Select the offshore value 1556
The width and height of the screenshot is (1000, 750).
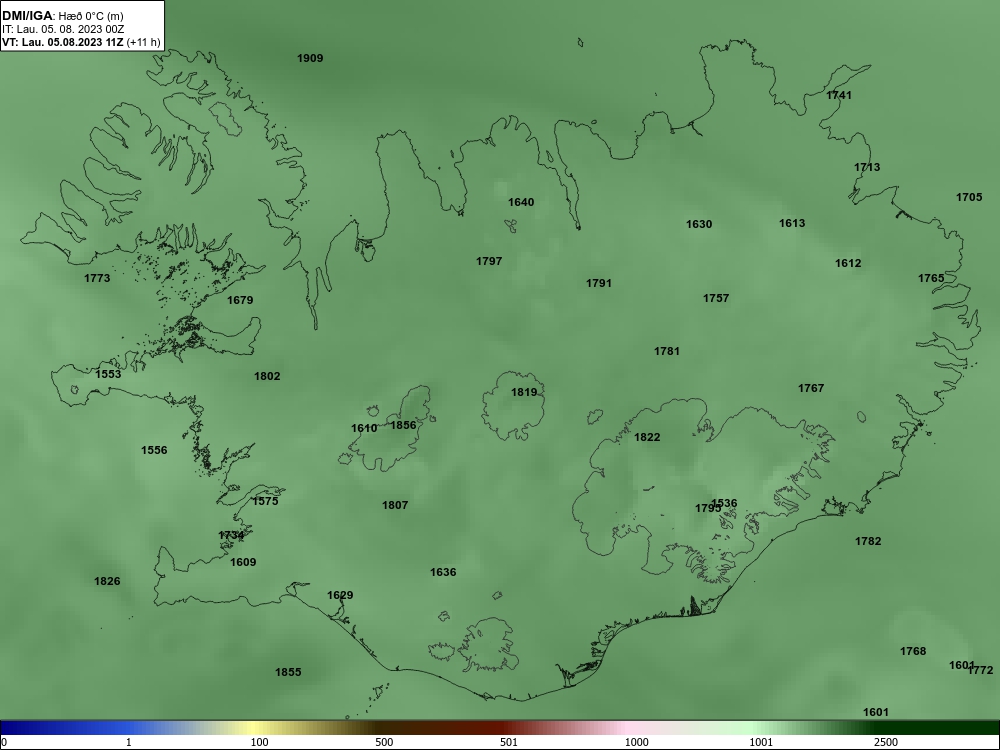point(154,450)
